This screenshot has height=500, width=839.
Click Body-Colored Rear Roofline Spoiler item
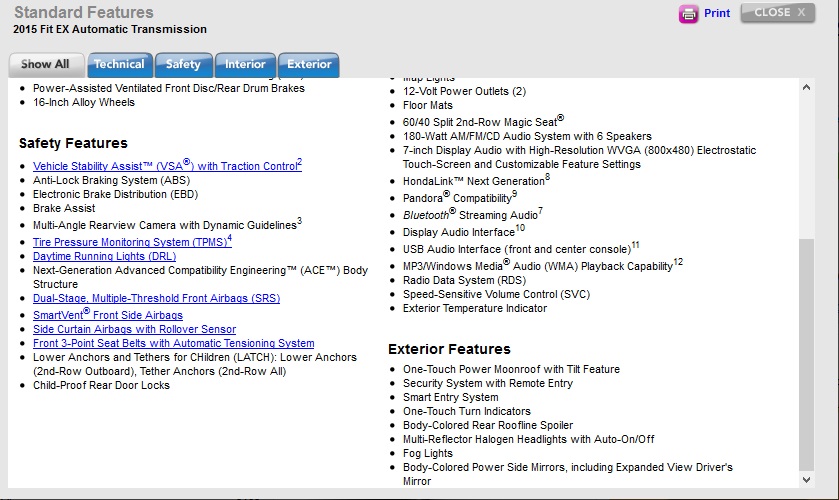(487, 425)
